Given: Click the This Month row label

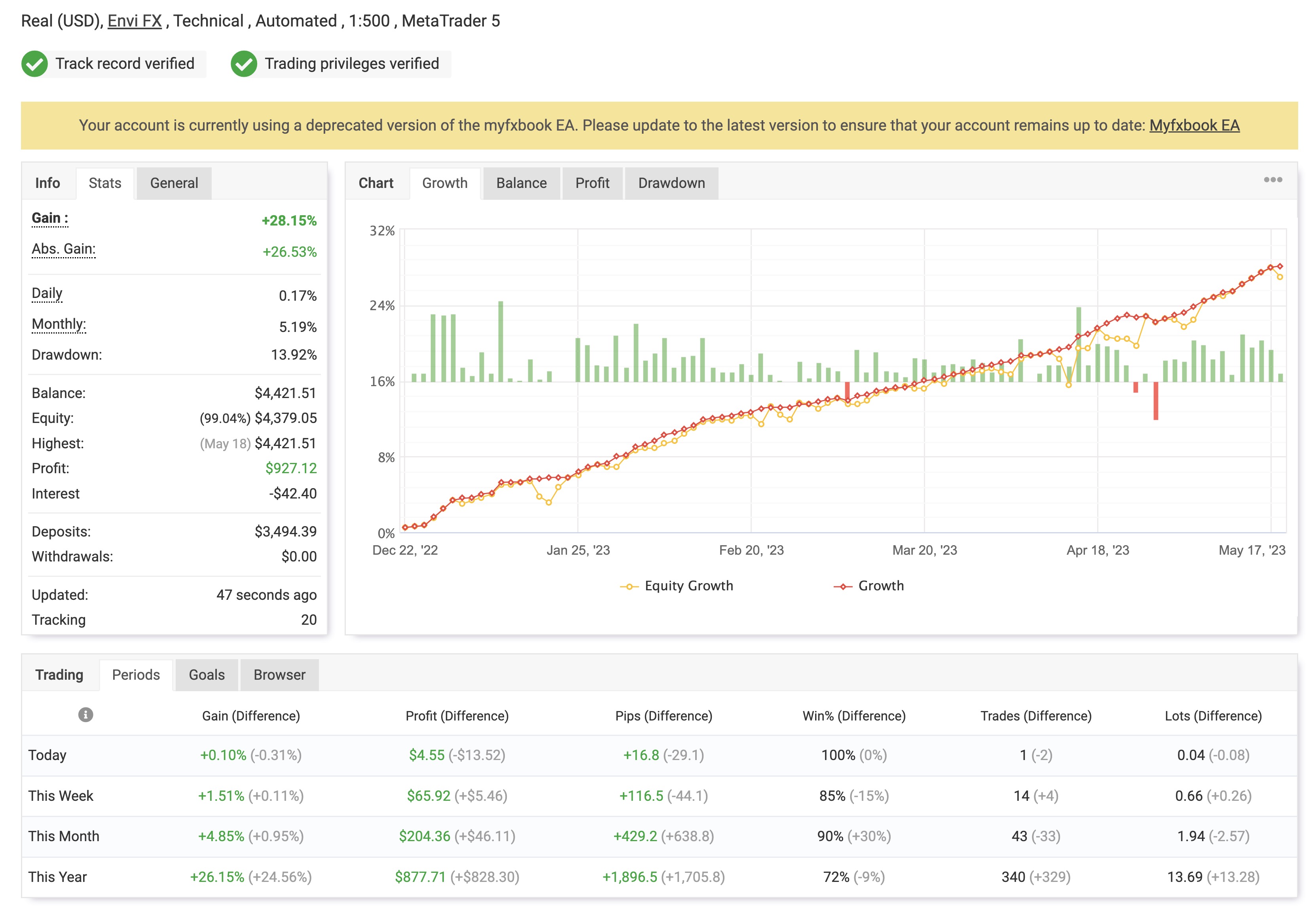Looking at the screenshot, I should click(x=63, y=836).
